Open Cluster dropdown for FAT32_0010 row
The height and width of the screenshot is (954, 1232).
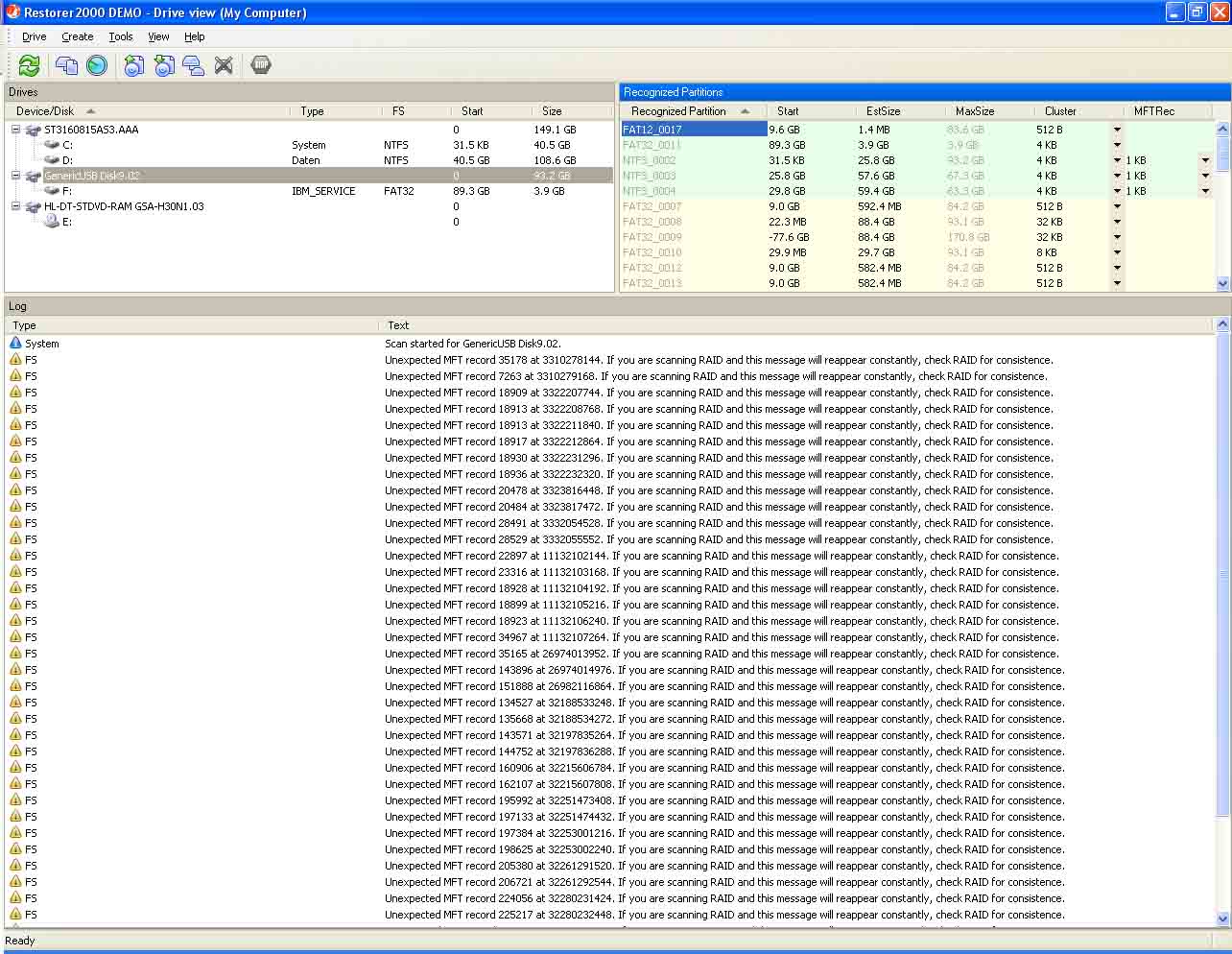1117,252
